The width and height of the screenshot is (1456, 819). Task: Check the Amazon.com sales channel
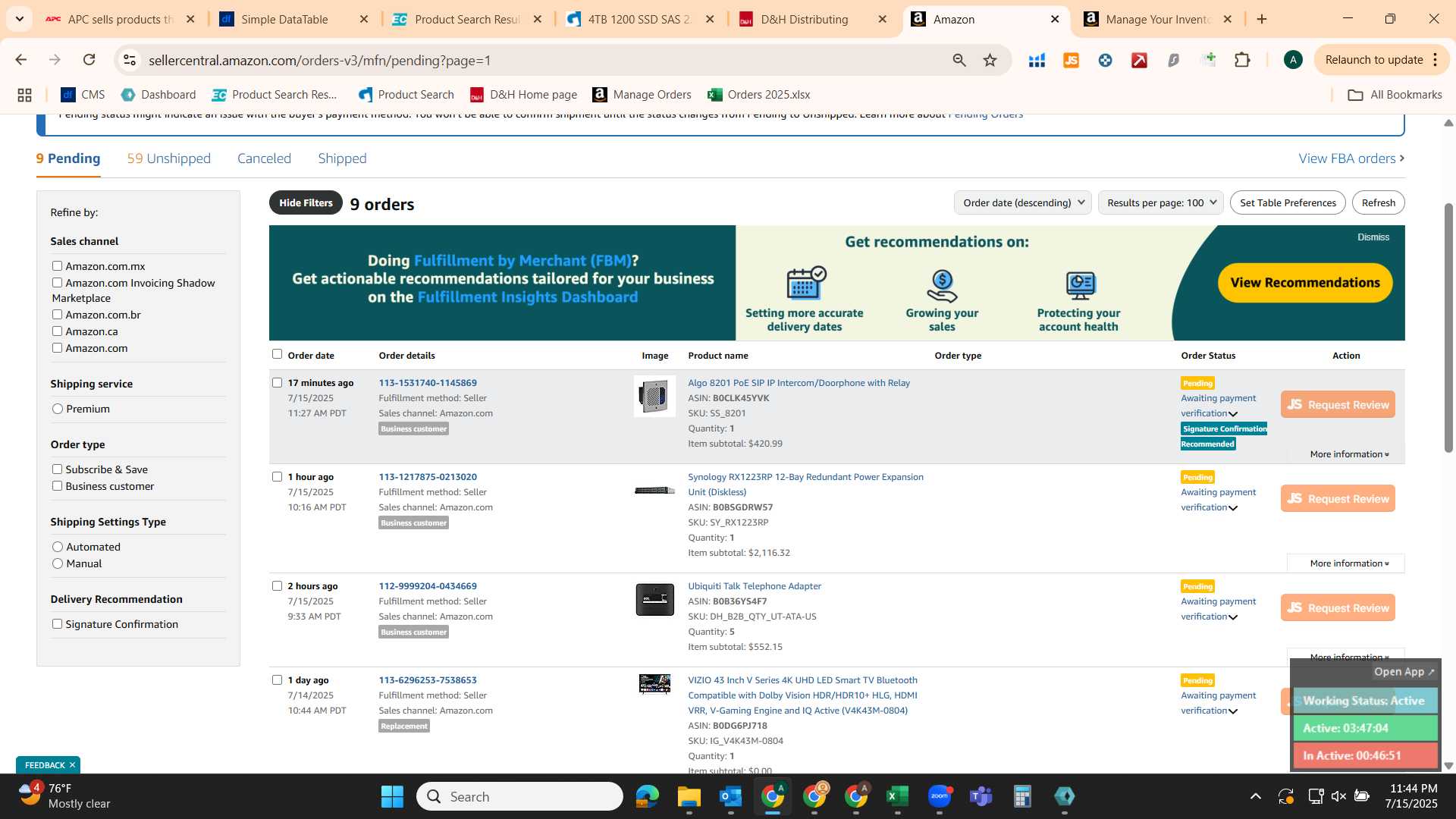pos(57,347)
